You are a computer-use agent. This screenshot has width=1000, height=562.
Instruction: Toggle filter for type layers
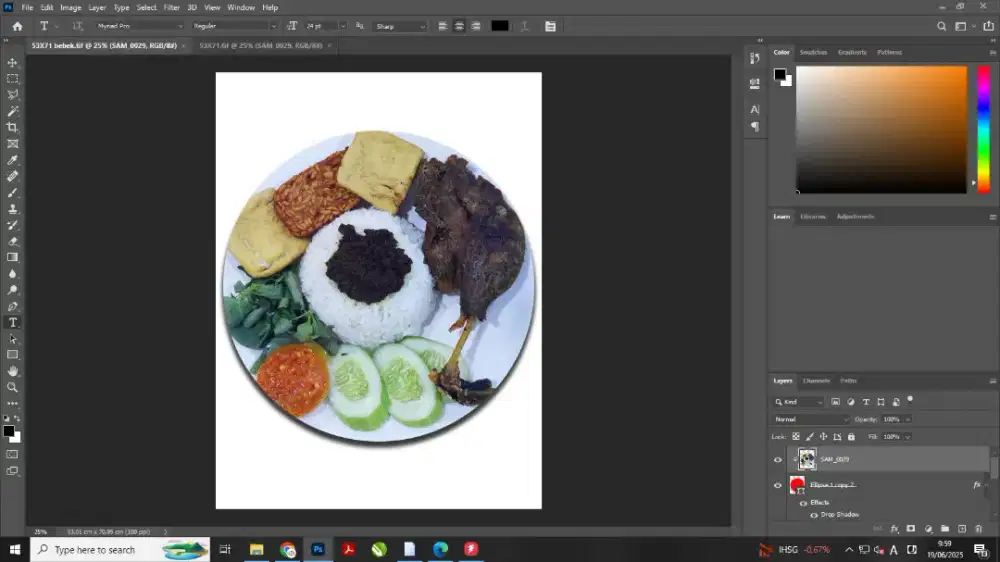pos(865,402)
